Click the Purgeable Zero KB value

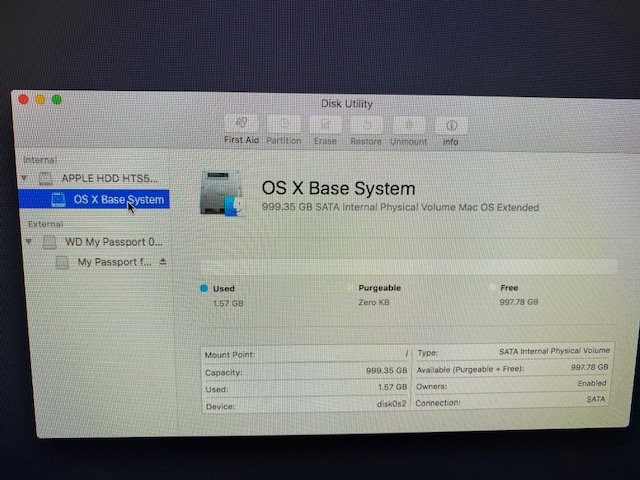click(374, 302)
